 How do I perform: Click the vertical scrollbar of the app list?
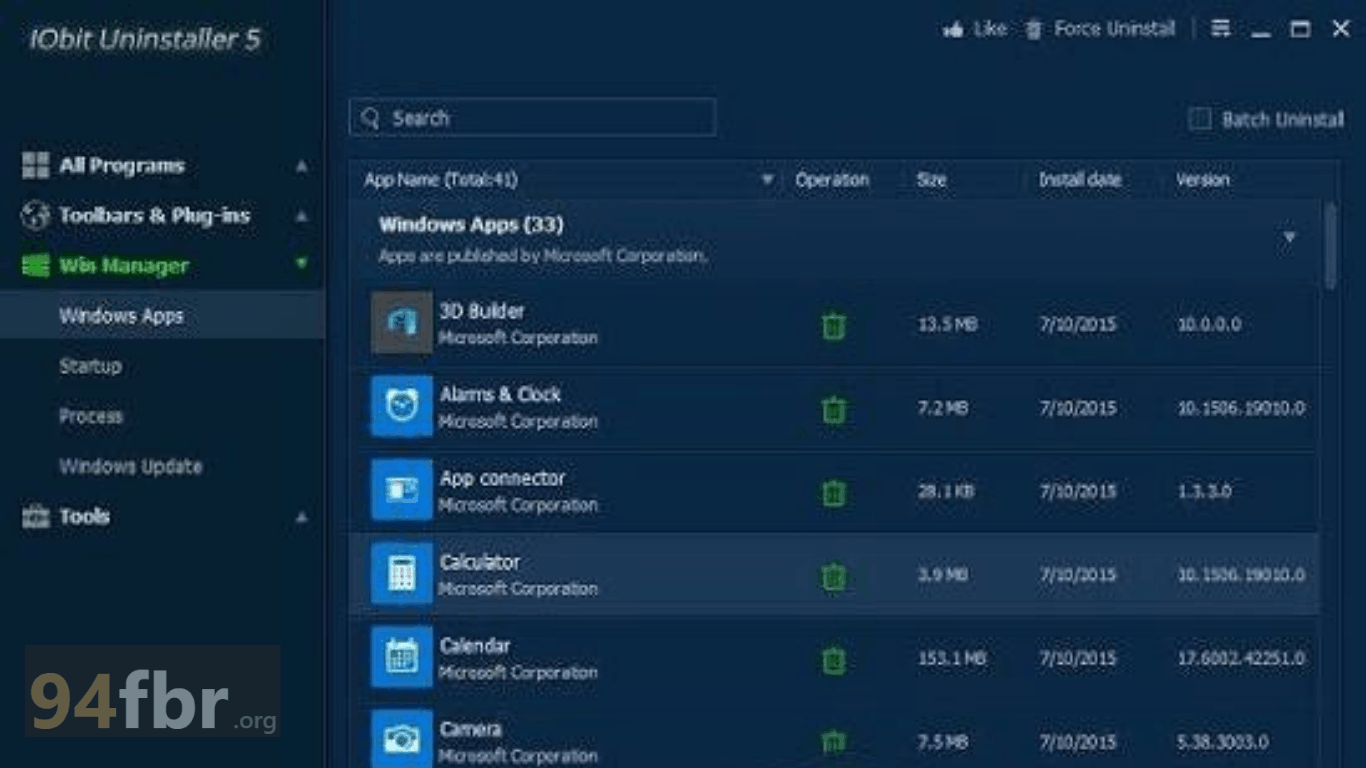(1330, 246)
